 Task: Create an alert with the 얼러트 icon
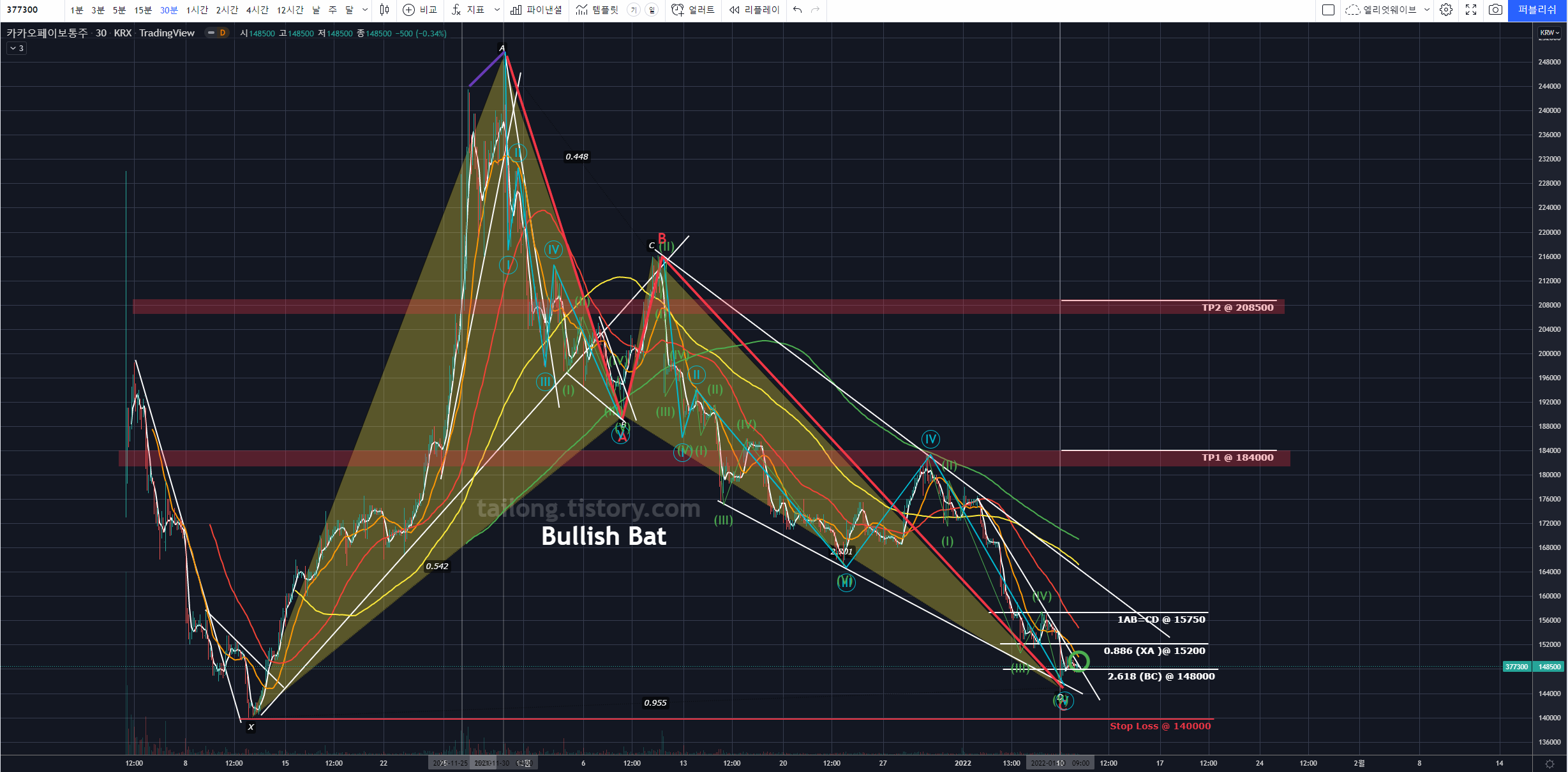pos(678,10)
